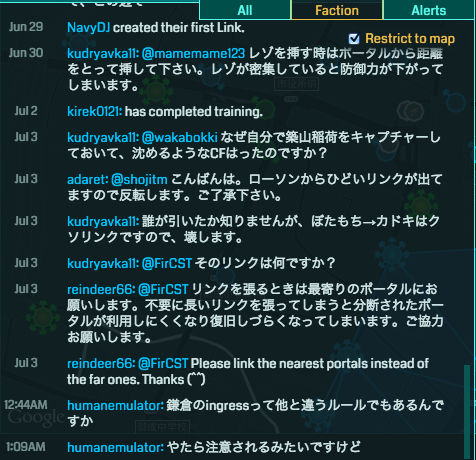Screen dimensions: 476x460
Task: Click the green portal icon behind Jun 30 message
Action: click(155, 91)
